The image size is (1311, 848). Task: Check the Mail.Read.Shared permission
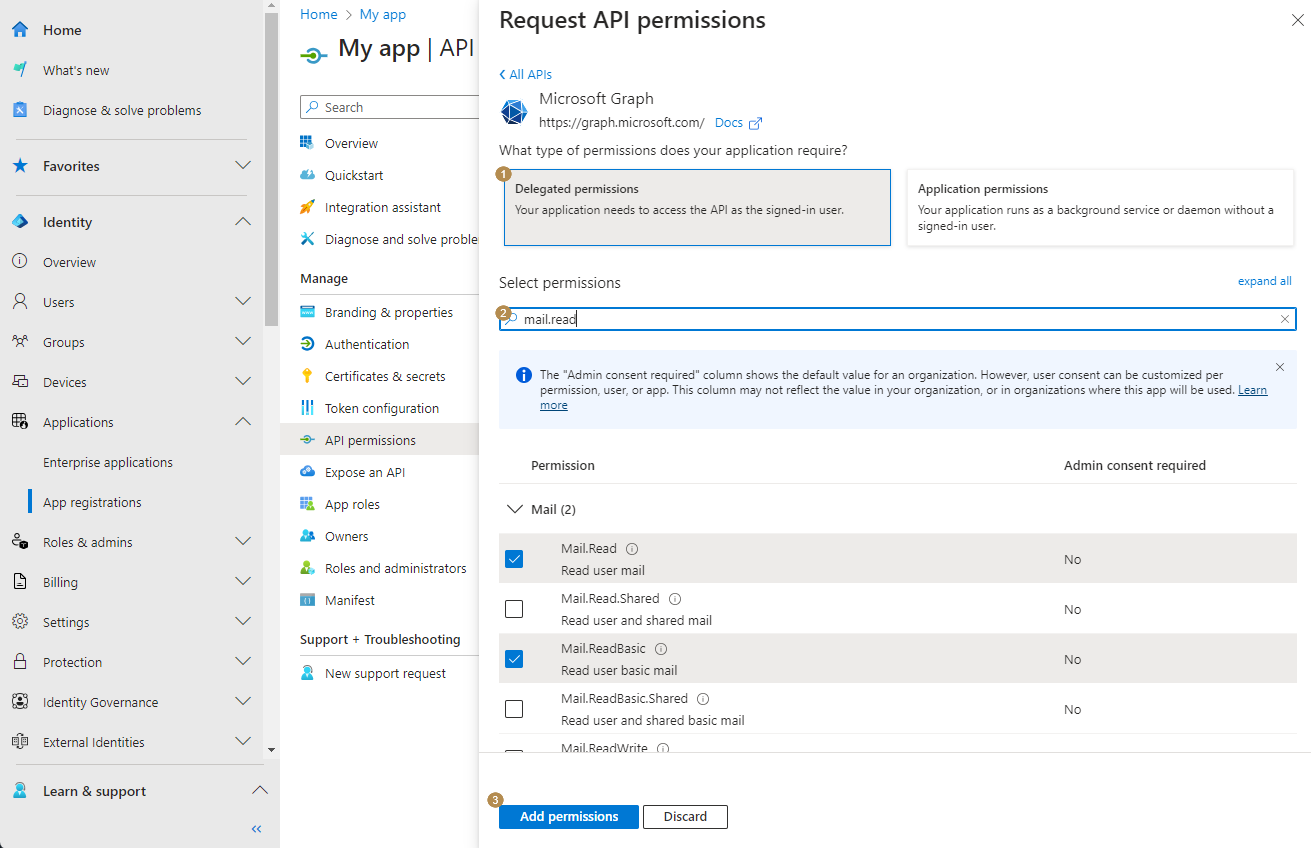(x=514, y=609)
